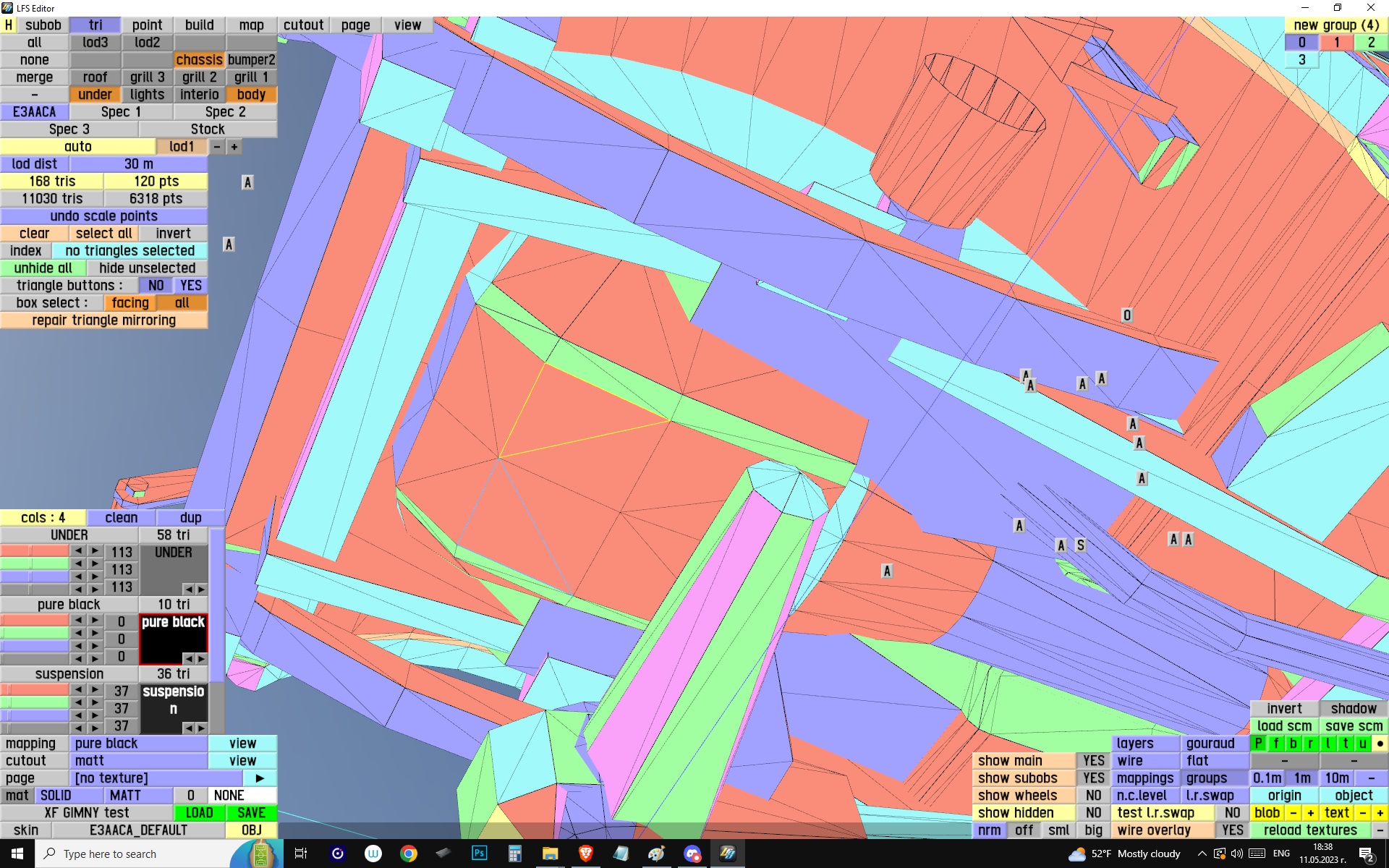Click the plus button next to blob

pyautogui.click(x=1310, y=812)
